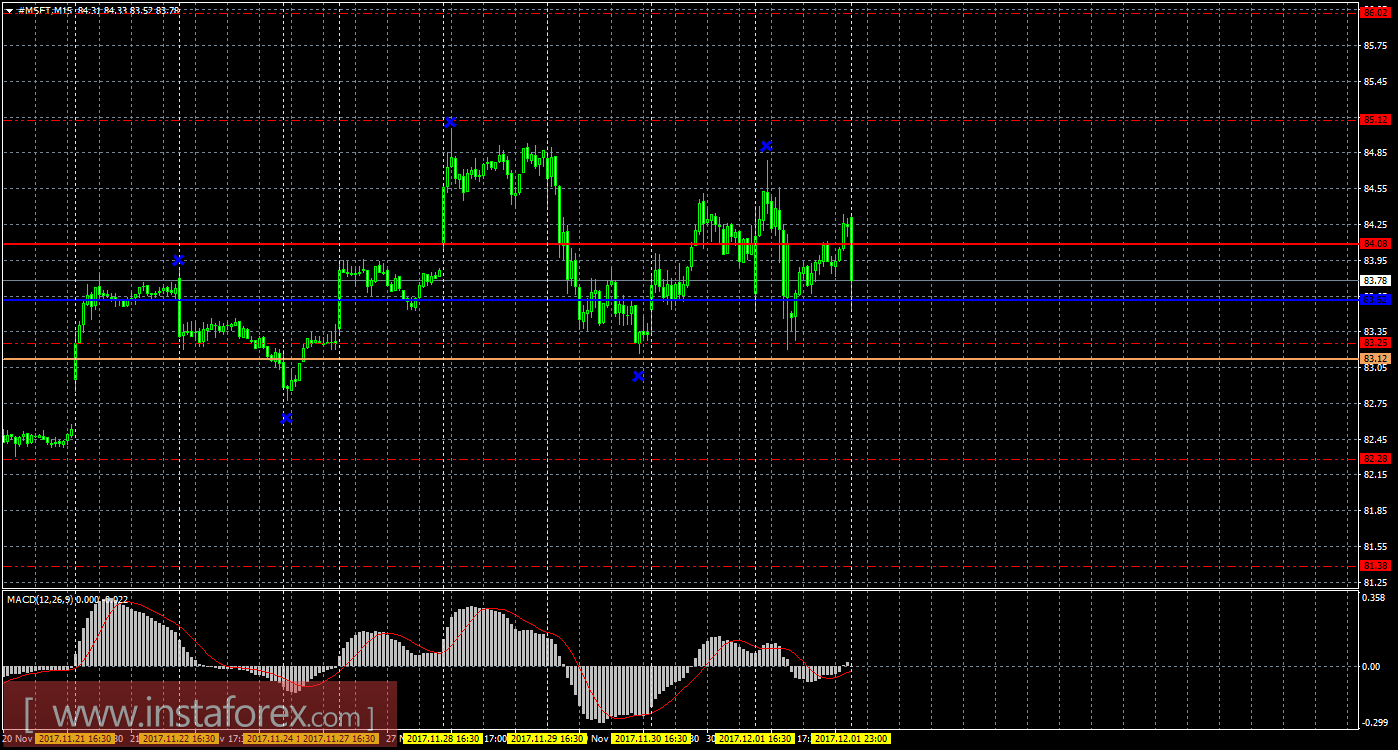The width and height of the screenshot is (1398, 750).
Task: Click the blue price label on right axis
Action: tap(1375, 299)
